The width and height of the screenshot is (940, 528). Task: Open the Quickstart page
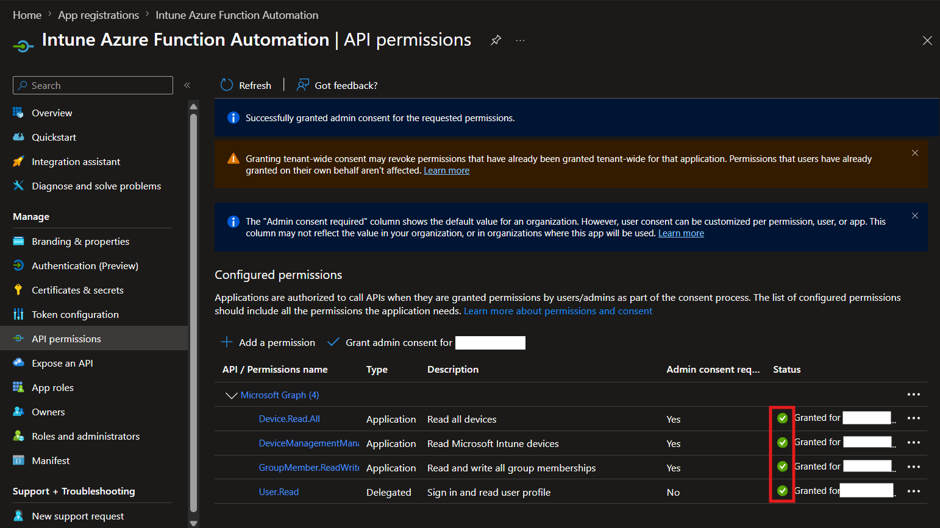(53, 137)
